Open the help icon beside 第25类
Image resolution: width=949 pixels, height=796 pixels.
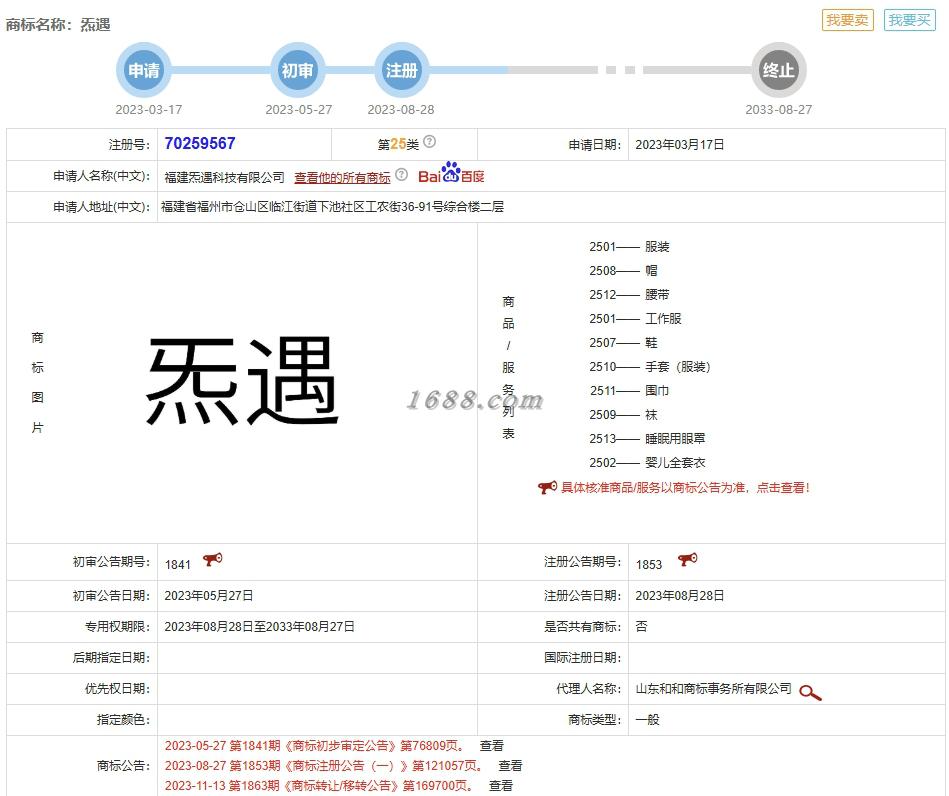[x=429, y=142]
